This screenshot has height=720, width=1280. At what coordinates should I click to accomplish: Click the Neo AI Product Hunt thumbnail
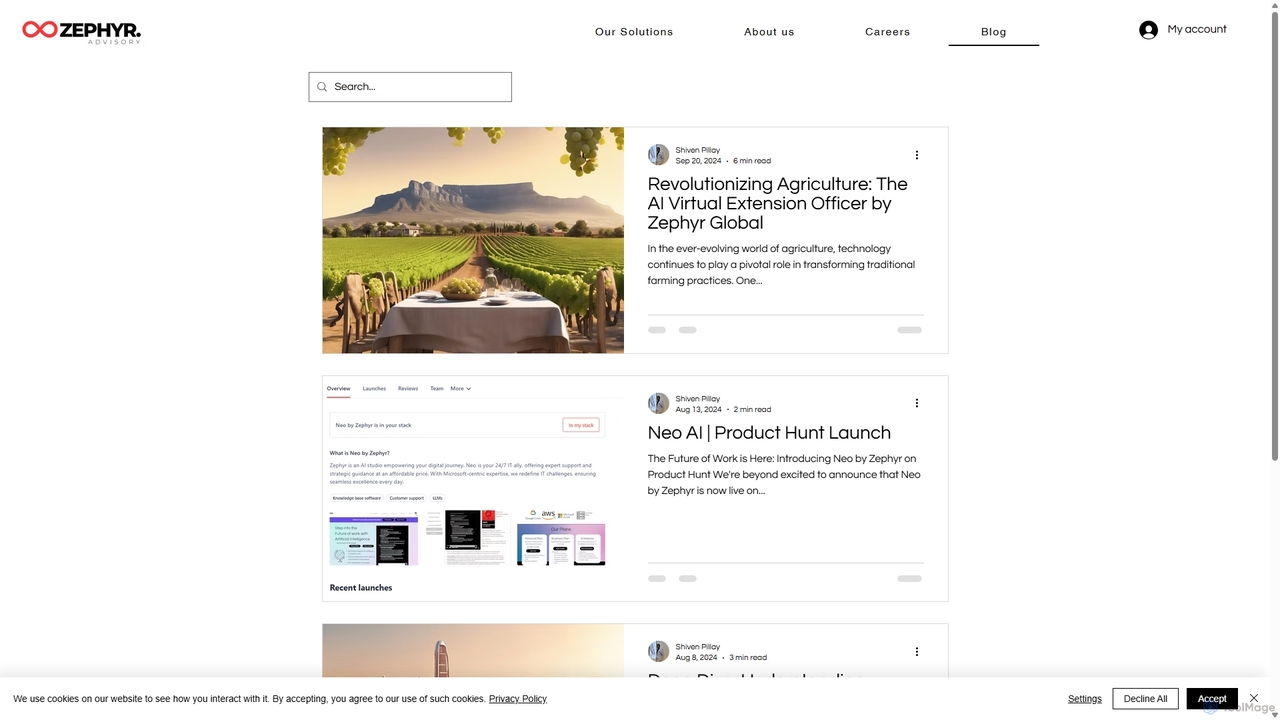[x=473, y=489]
